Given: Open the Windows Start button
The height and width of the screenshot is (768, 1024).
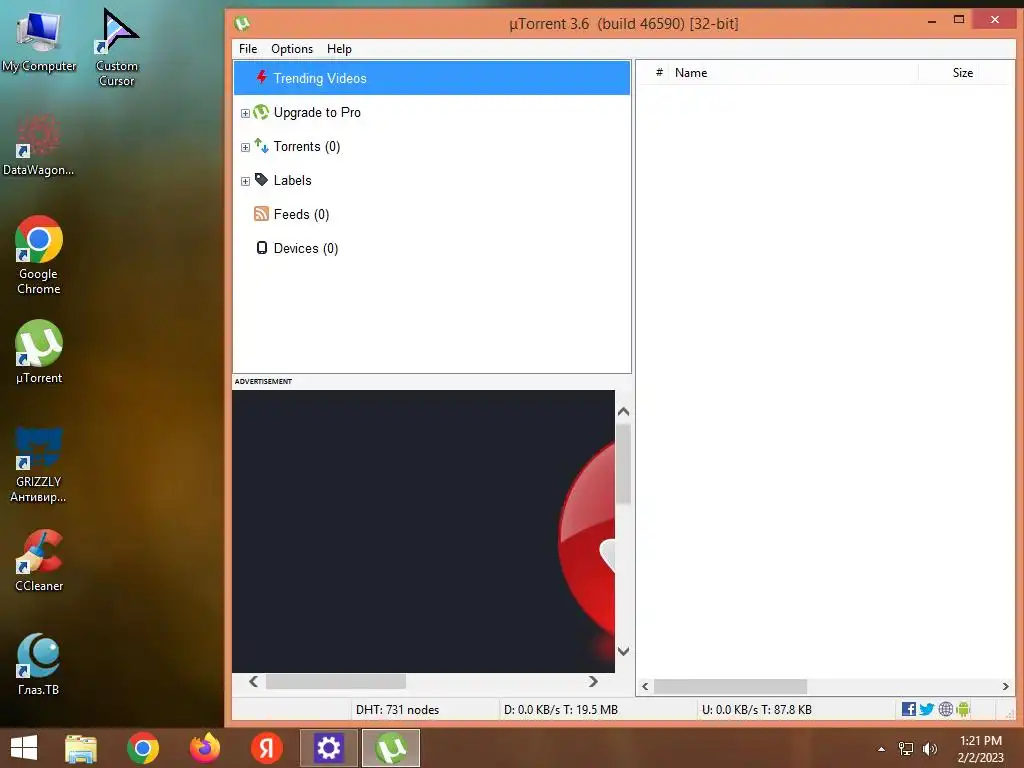Looking at the screenshot, I should coord(24,748).
